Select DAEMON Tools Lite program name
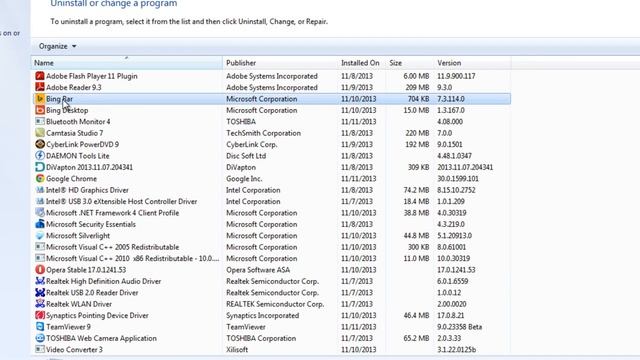Screen dimensions: 640x360 point(78,156)
